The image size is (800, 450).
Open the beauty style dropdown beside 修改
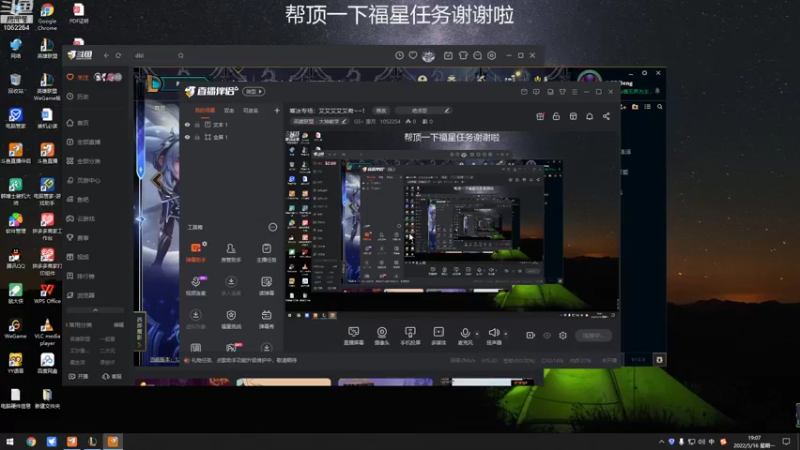tap(424, 110)
